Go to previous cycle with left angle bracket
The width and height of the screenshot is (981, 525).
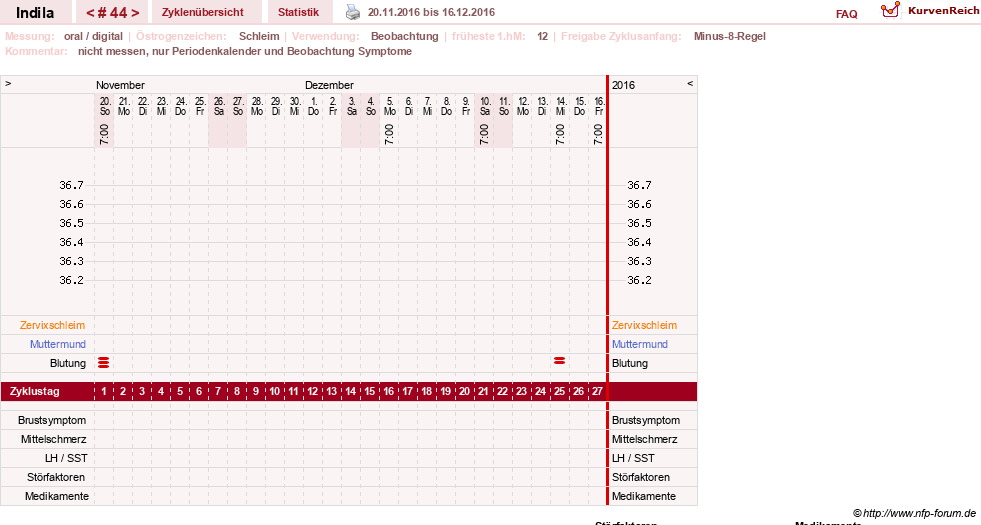(x=90, y=13)
